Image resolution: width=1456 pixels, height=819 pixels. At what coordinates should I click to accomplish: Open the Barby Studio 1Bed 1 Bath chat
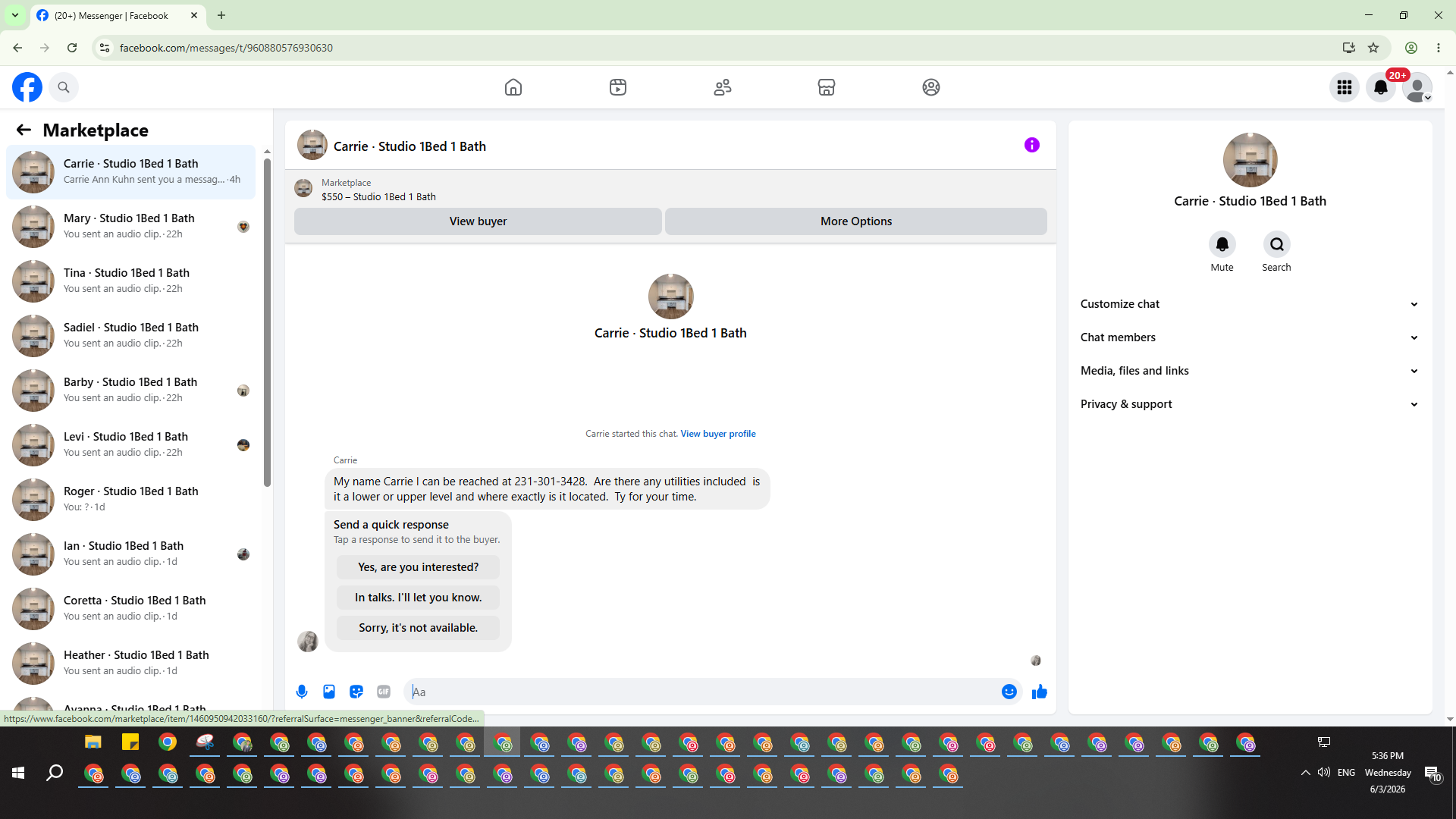click(131, 391)
